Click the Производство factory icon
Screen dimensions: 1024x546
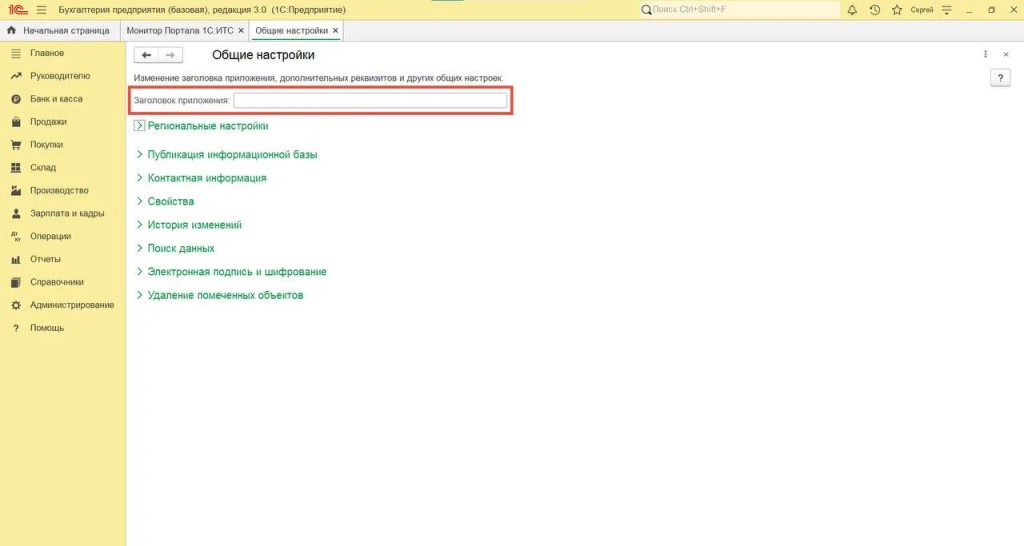point(16,190)
